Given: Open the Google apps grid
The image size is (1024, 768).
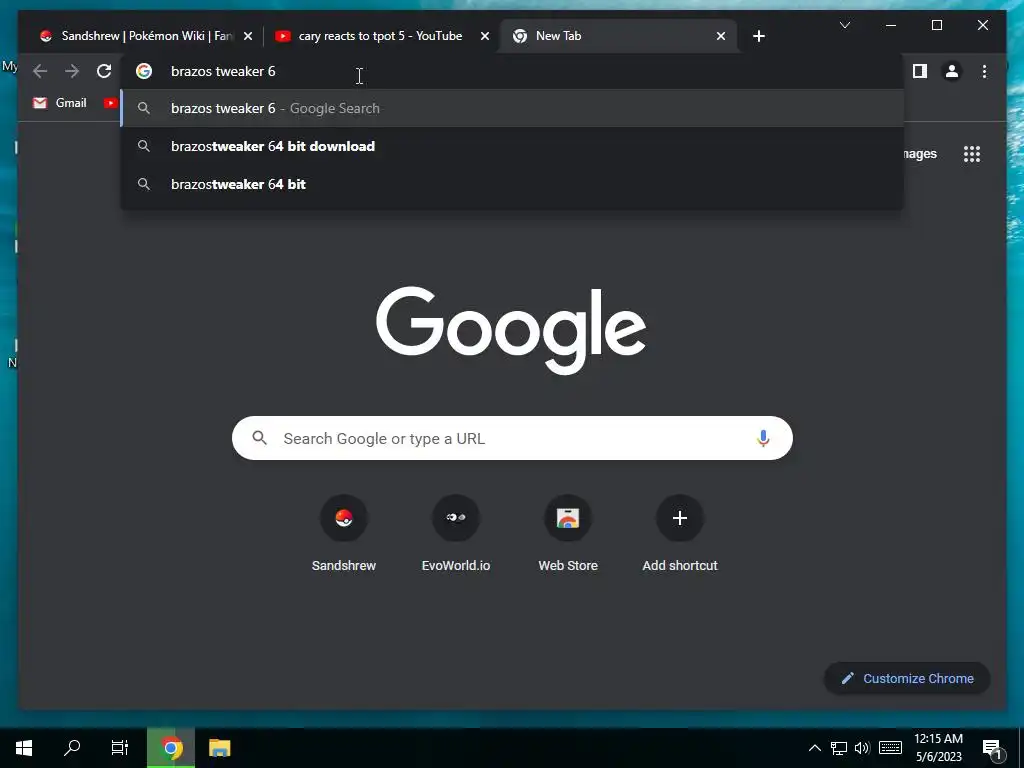Looking at the screenshot, I should pyautogui.click(x=972, y=154).
